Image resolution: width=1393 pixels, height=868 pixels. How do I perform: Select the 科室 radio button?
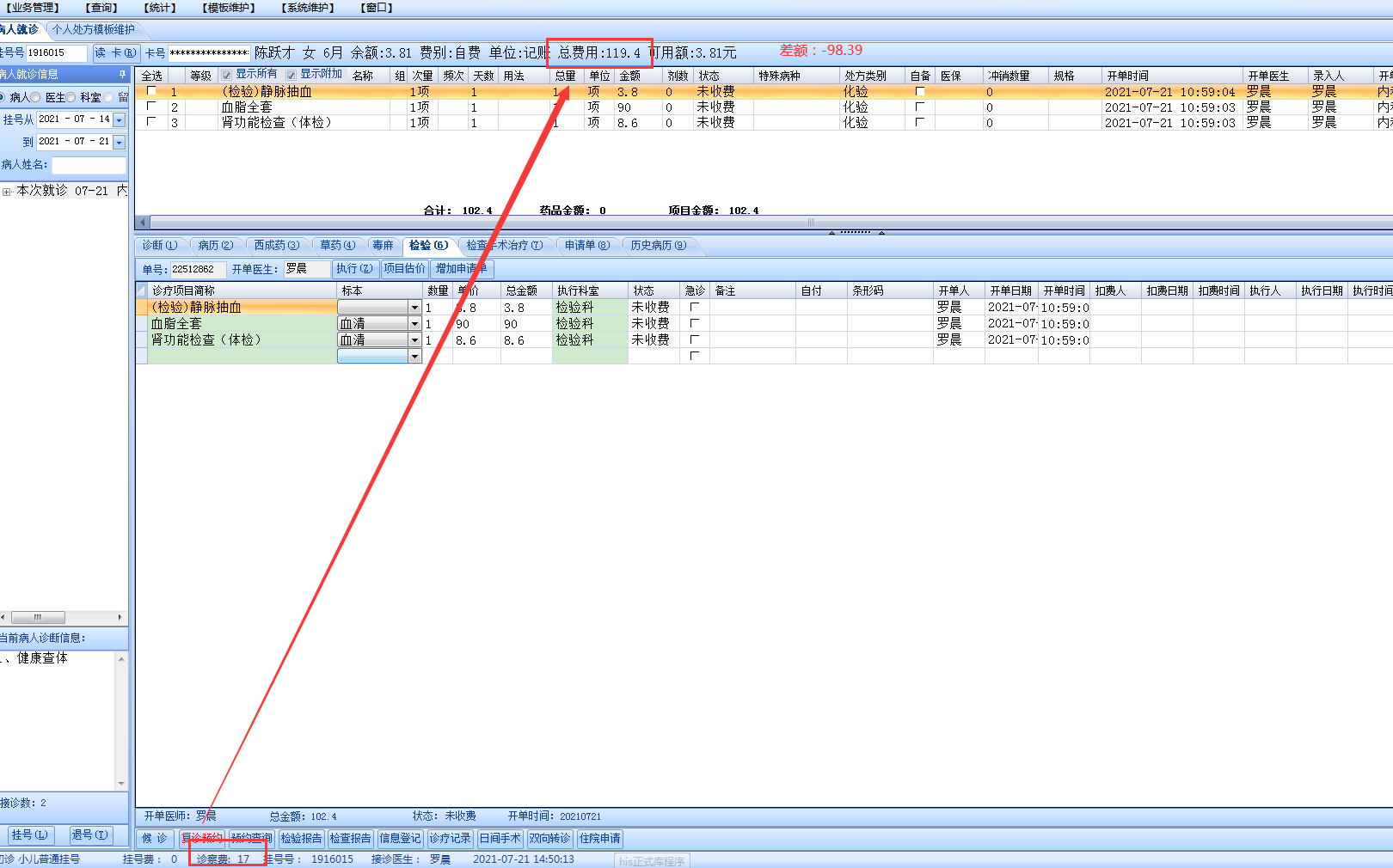click(x=71, y=97)
